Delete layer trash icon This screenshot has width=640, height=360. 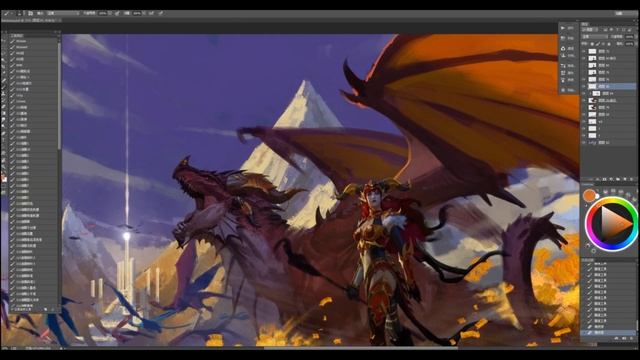click(x=631, y=179)
